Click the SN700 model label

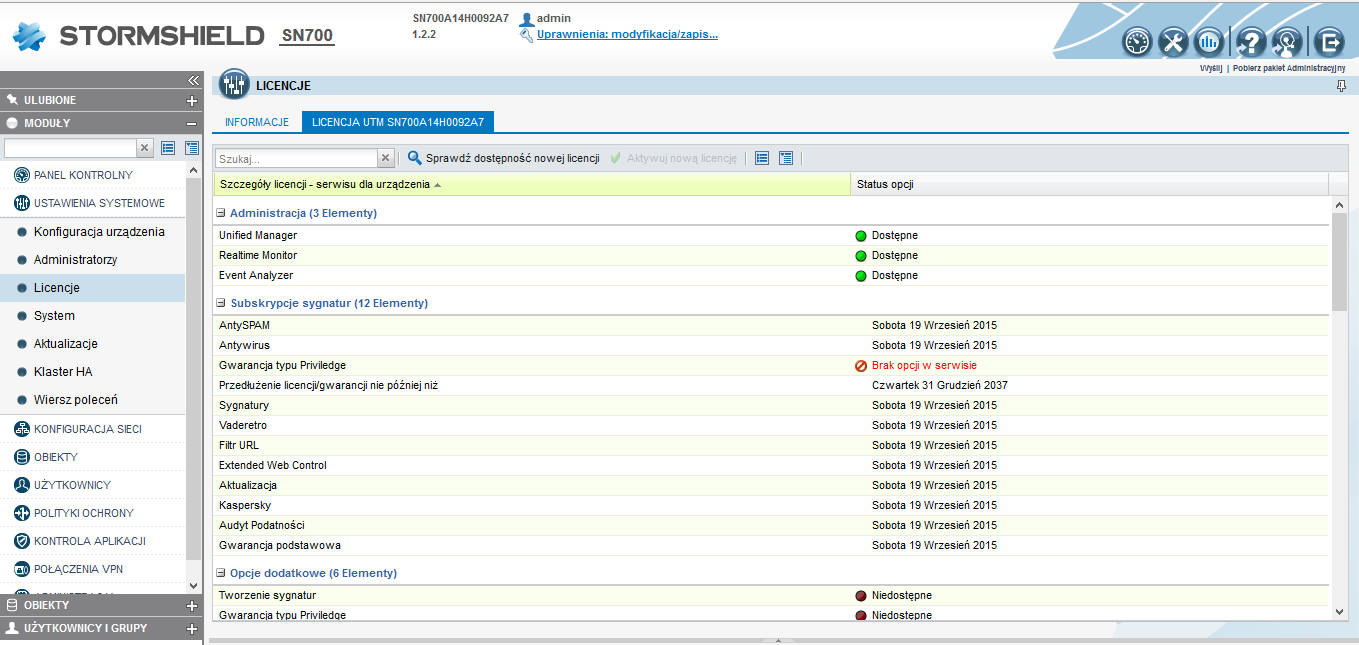click(x=308, y=36)
